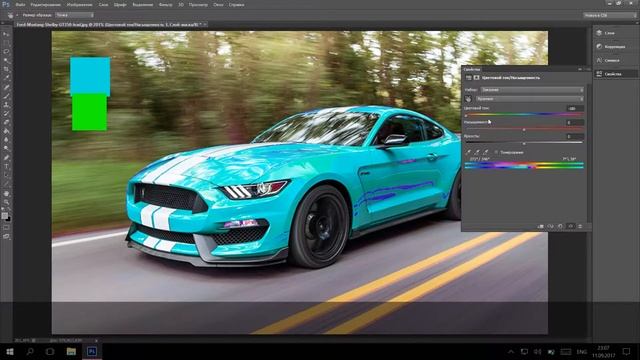Select the Lasso tool

[6, 52]
